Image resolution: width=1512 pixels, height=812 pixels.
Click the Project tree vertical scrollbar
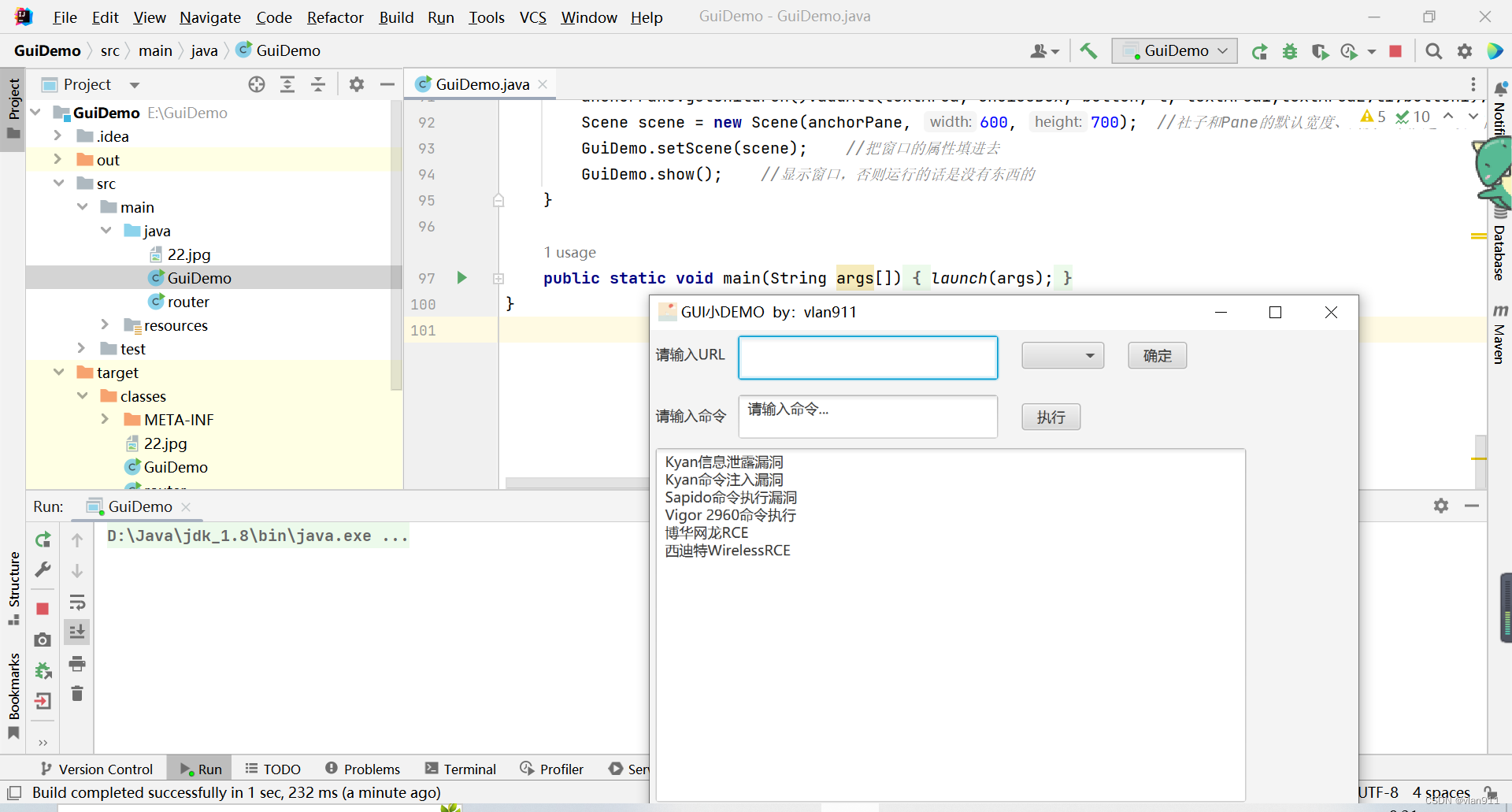[x=396, y=244]
